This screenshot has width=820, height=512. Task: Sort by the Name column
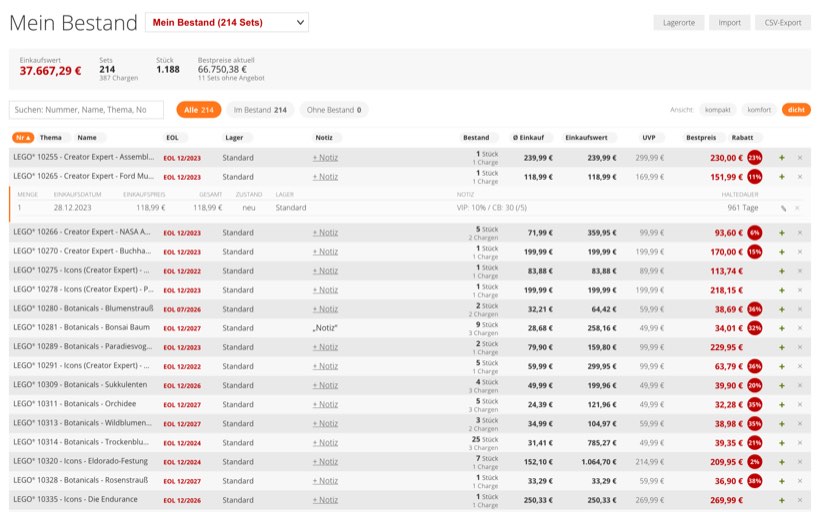(x=87, y=138)
